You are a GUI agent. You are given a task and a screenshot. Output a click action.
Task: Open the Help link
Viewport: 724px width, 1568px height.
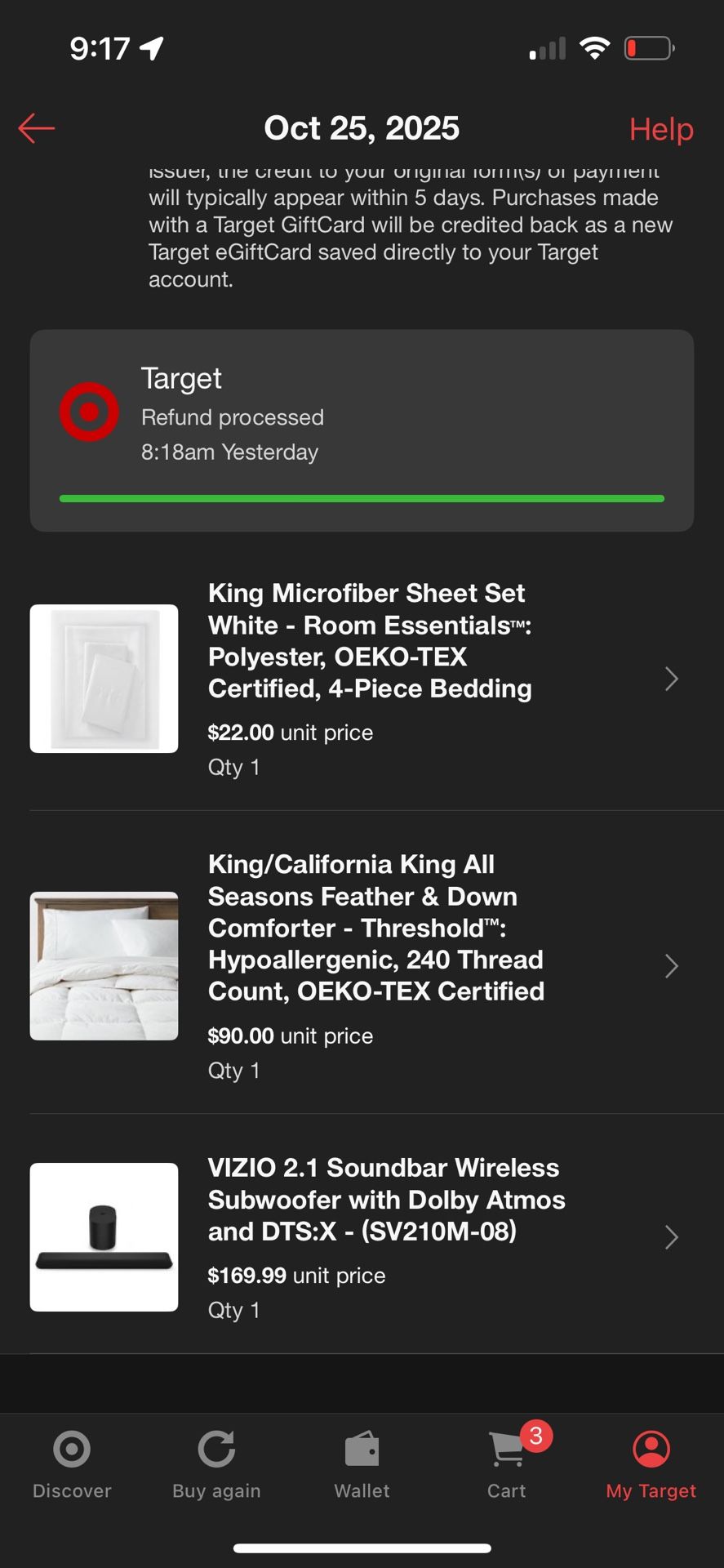(660, 129)
